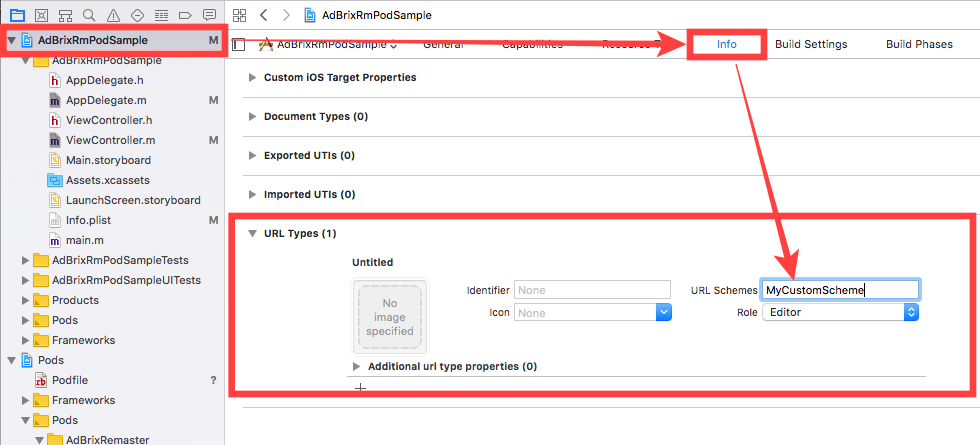Click the plus button to add URL type
Image resolution: width=980 pixels, height=445 pixels.
tap(361, 387)
